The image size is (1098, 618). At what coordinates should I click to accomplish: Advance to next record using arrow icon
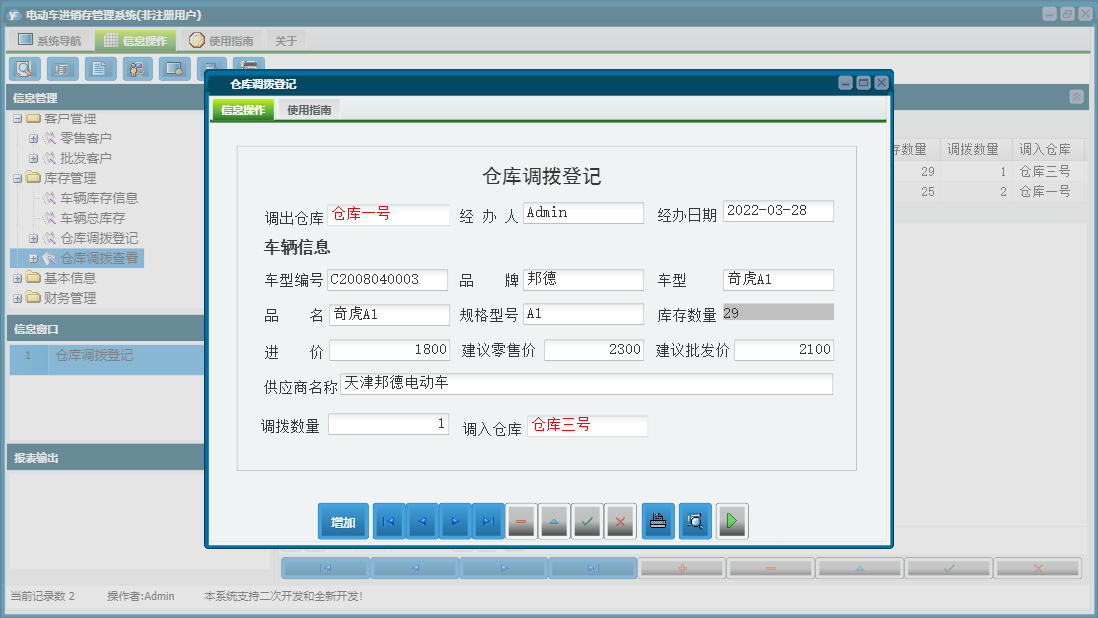pos(455,521)
